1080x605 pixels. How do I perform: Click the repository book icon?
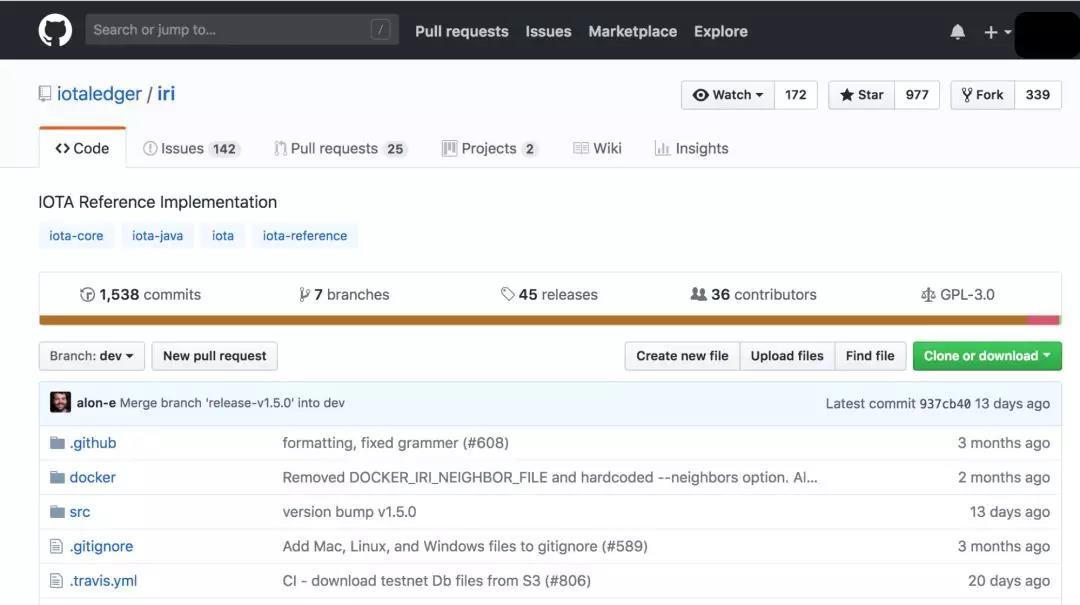(45, 94)
